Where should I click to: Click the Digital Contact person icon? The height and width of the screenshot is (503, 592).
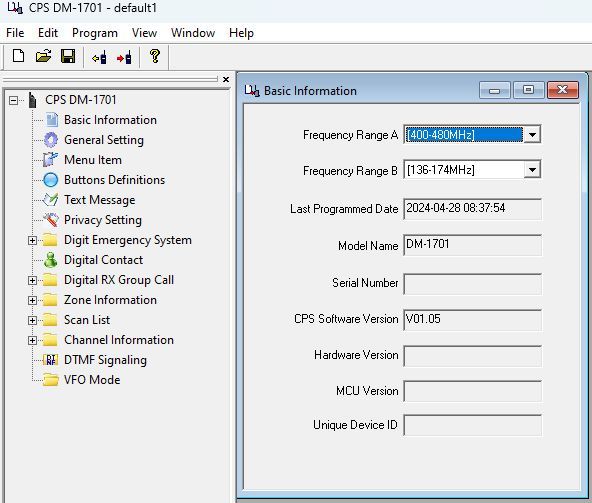(51, 260)
